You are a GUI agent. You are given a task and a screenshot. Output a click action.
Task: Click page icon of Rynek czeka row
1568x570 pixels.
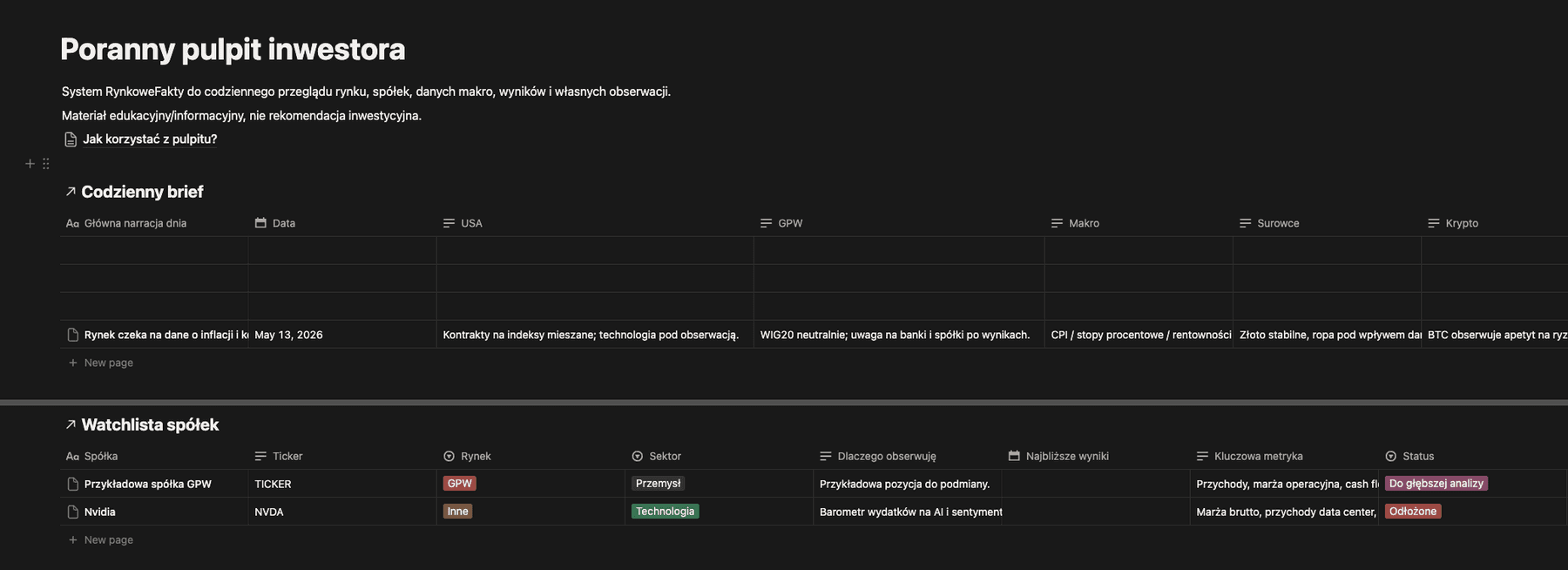tap(73, 335)
